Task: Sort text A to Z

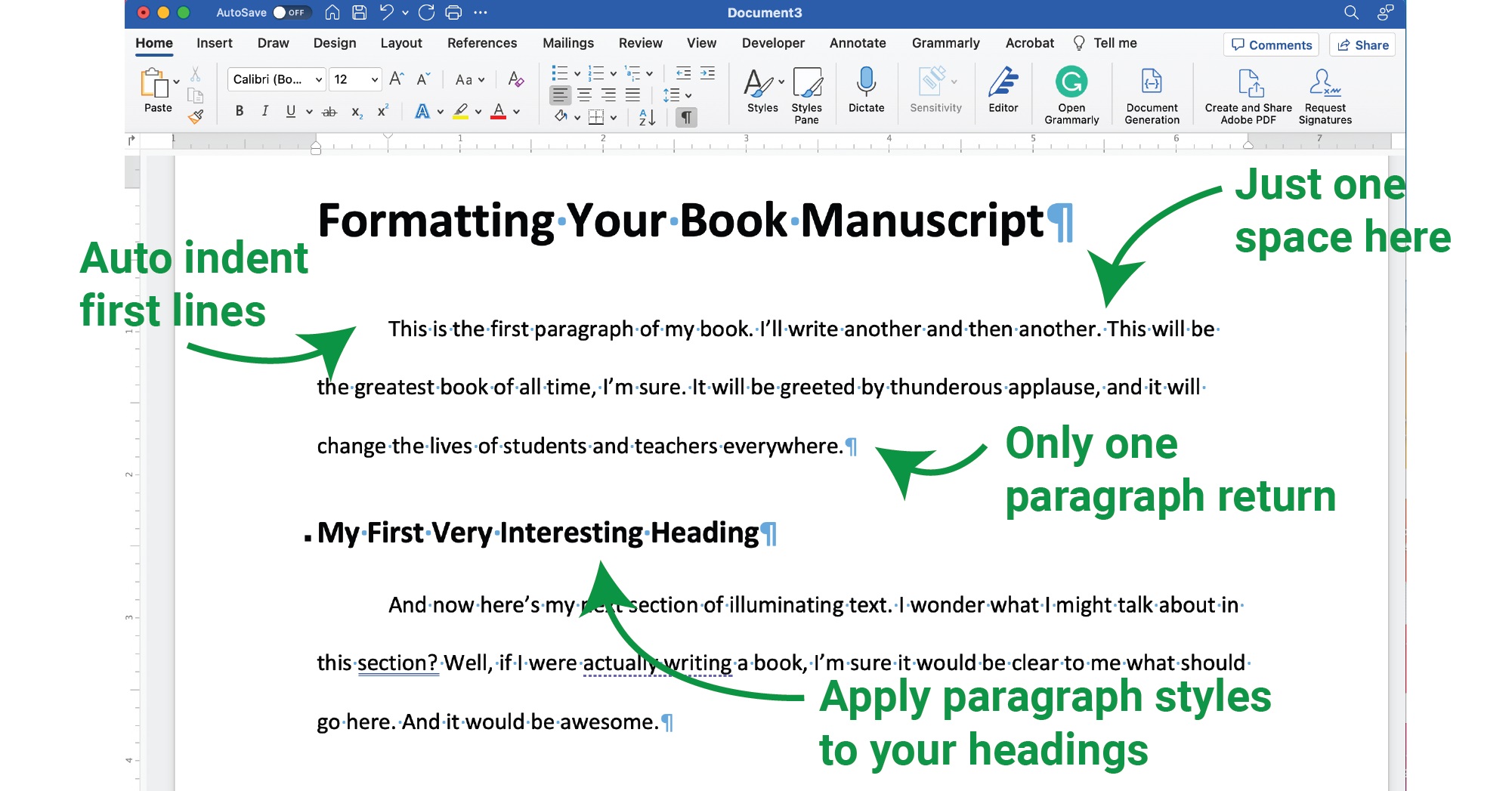Action: click(648, 117)
